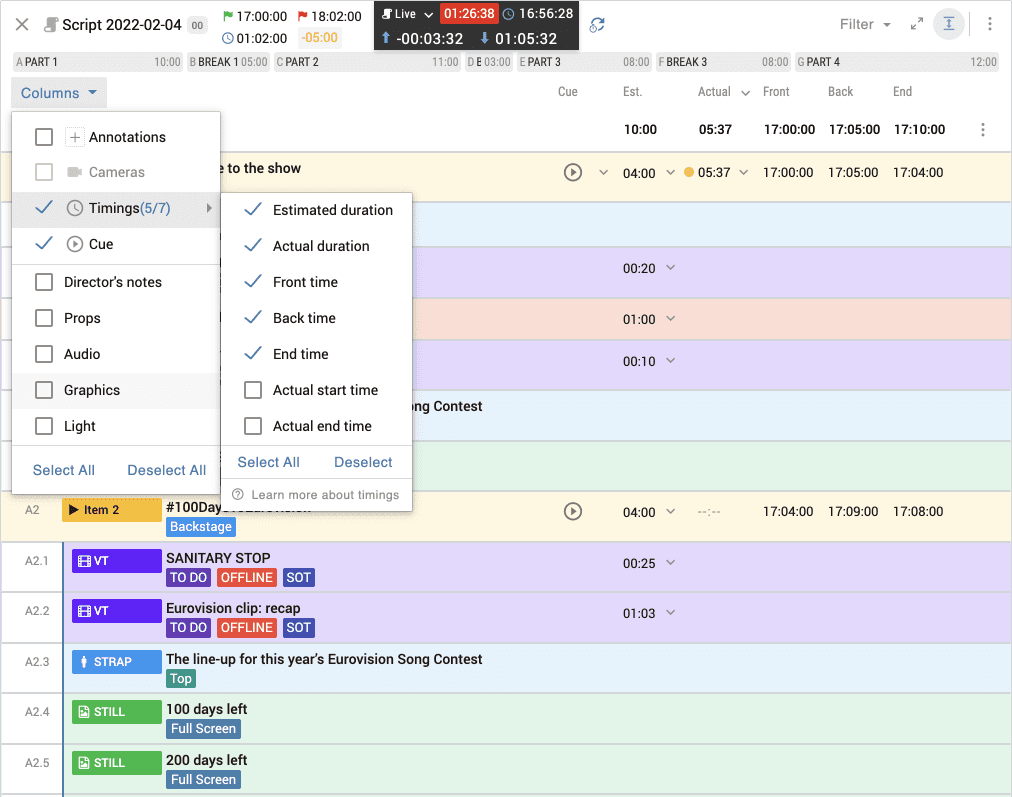Toggle fullscreen with the expand arrows icon
1012x797 pixels.
pyautogui.click(x=916, y=25)
